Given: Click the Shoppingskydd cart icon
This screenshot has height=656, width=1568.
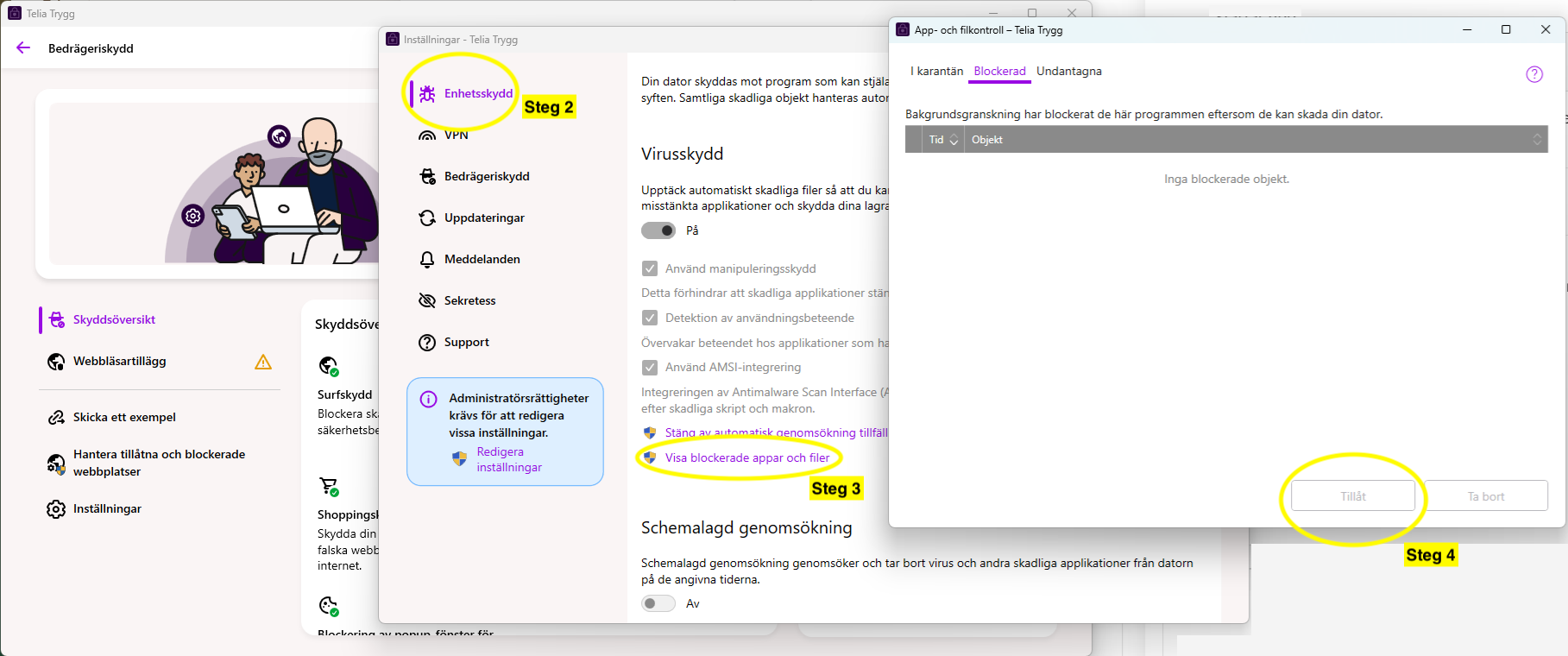Looking at the screenshot, I should (329, 486).
